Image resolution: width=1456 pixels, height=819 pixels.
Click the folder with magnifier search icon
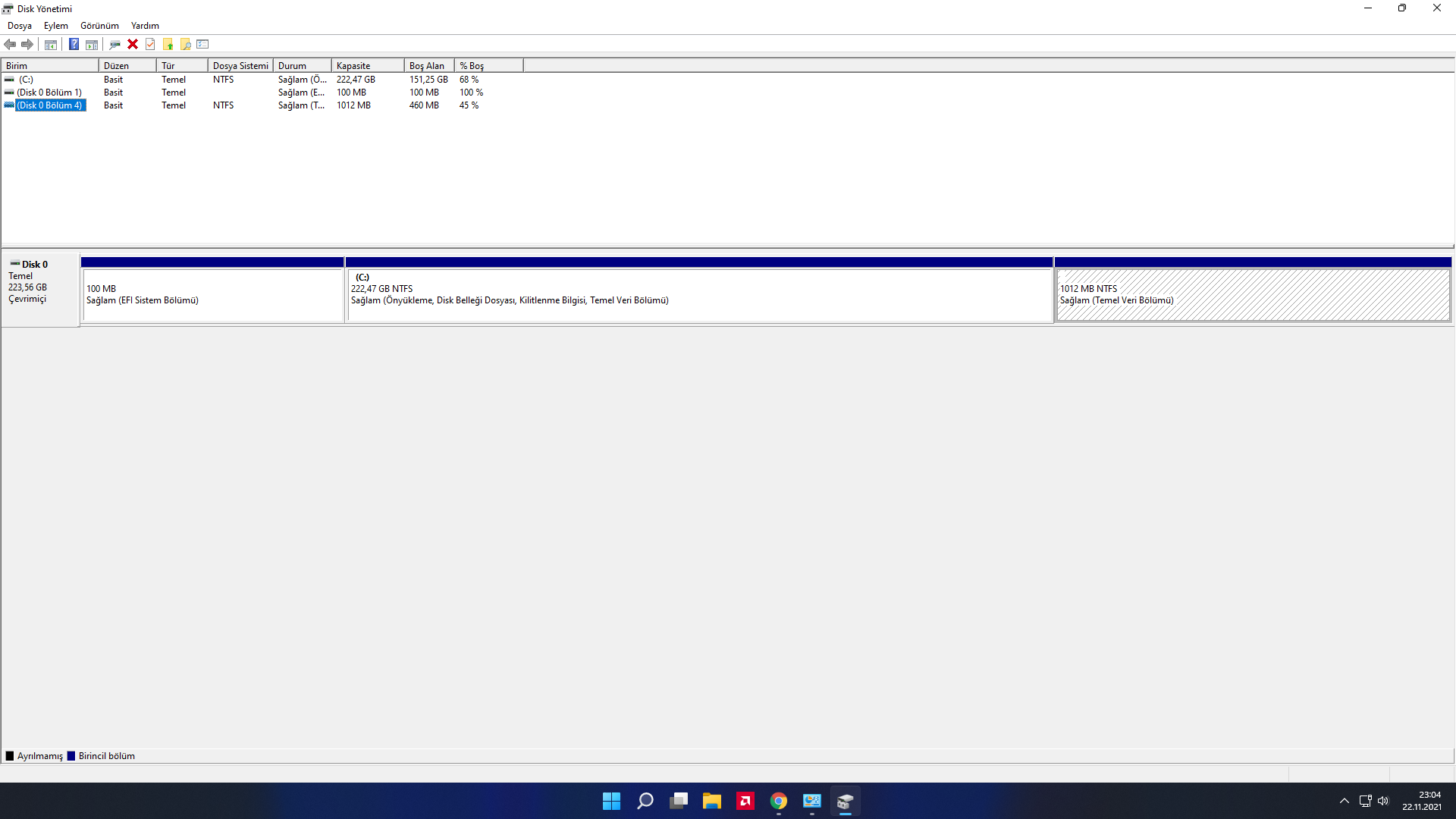click(185, 44)
